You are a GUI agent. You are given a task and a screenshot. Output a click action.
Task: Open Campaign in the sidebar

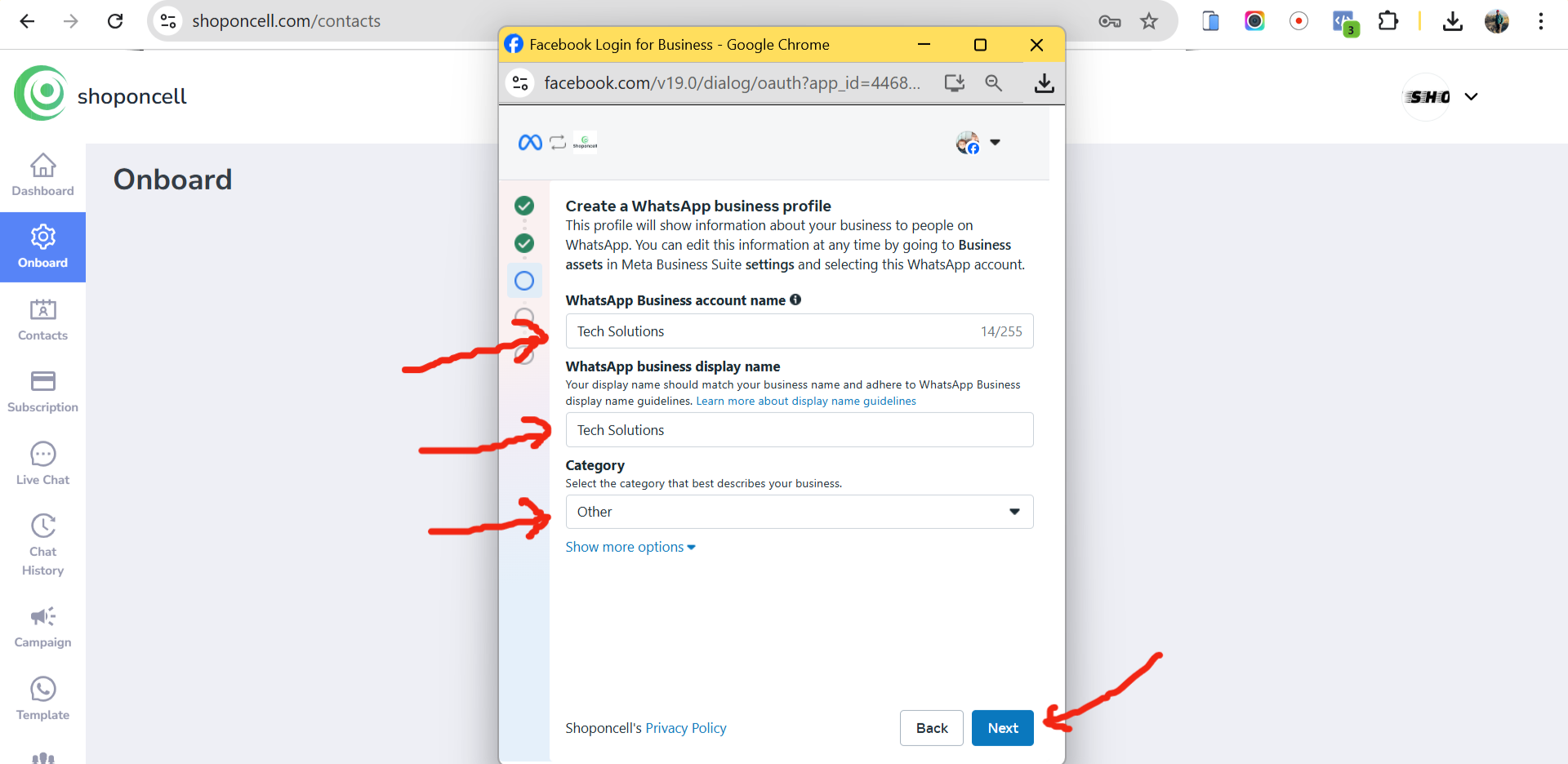(42, 627)
